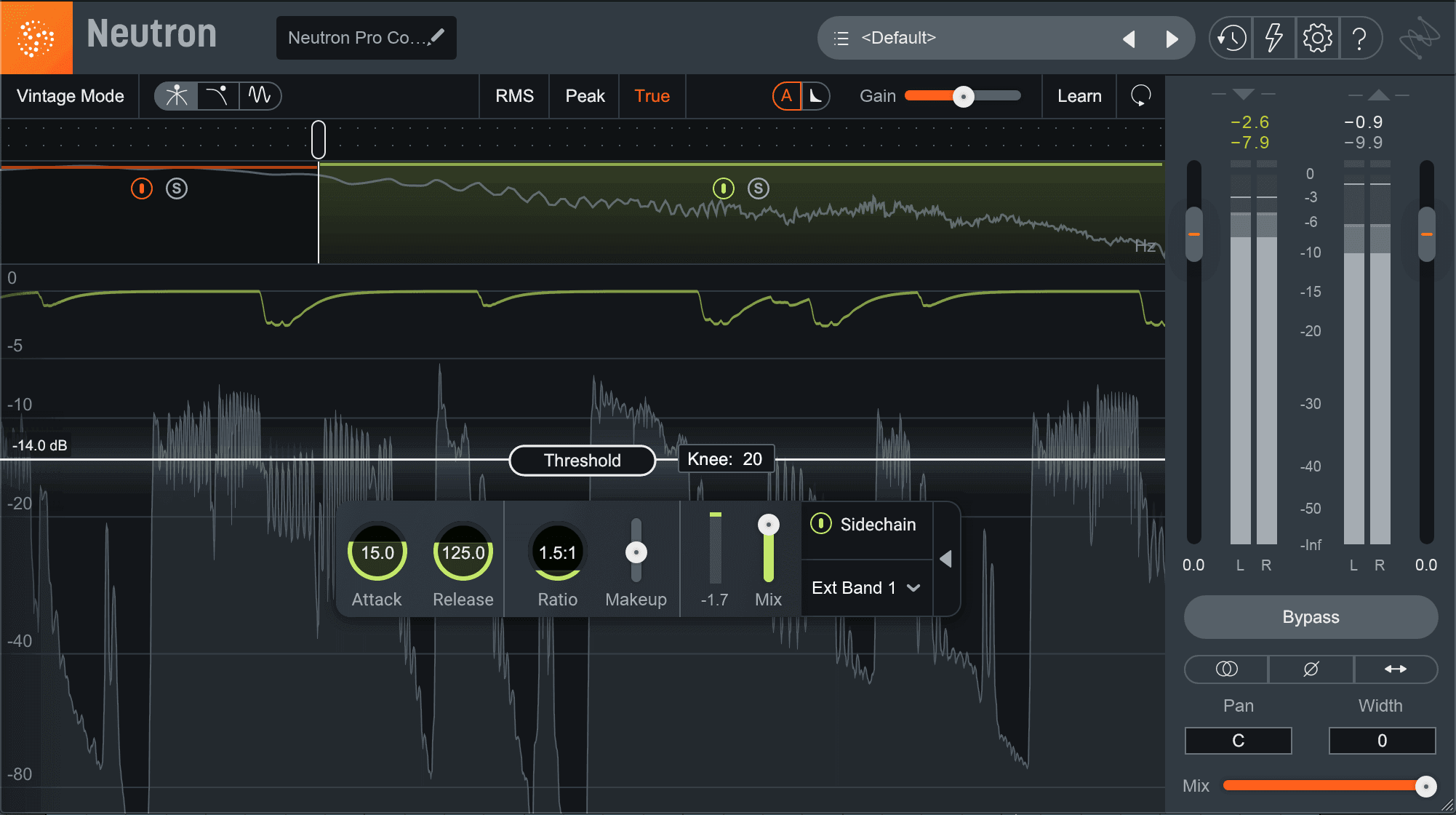The image size is (1456, 815).
Task: Click the orange Neutron logo icon
Action: tap(36, 37)
